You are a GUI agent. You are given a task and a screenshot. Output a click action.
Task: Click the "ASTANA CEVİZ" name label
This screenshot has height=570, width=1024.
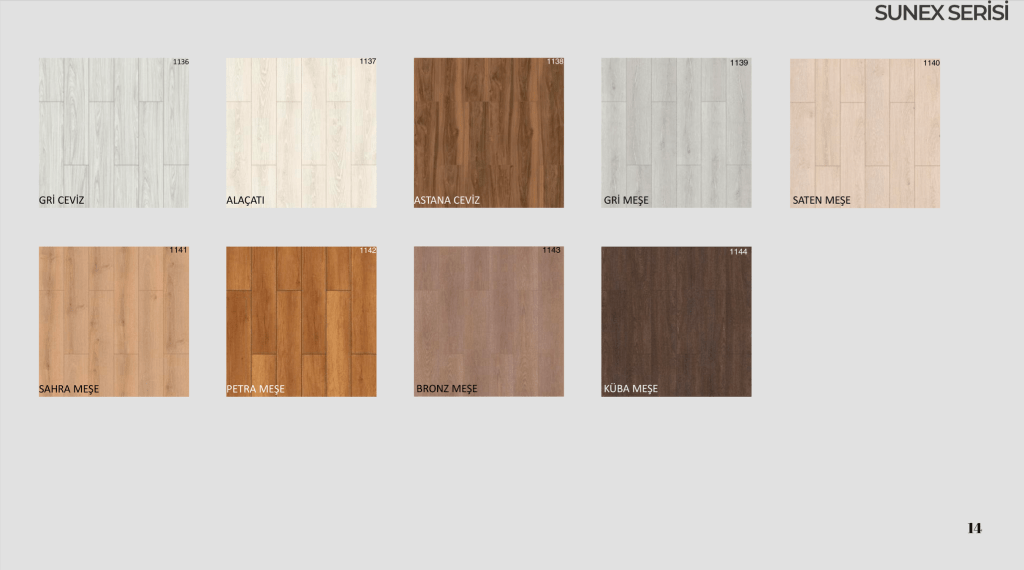[x=447, y=200]
